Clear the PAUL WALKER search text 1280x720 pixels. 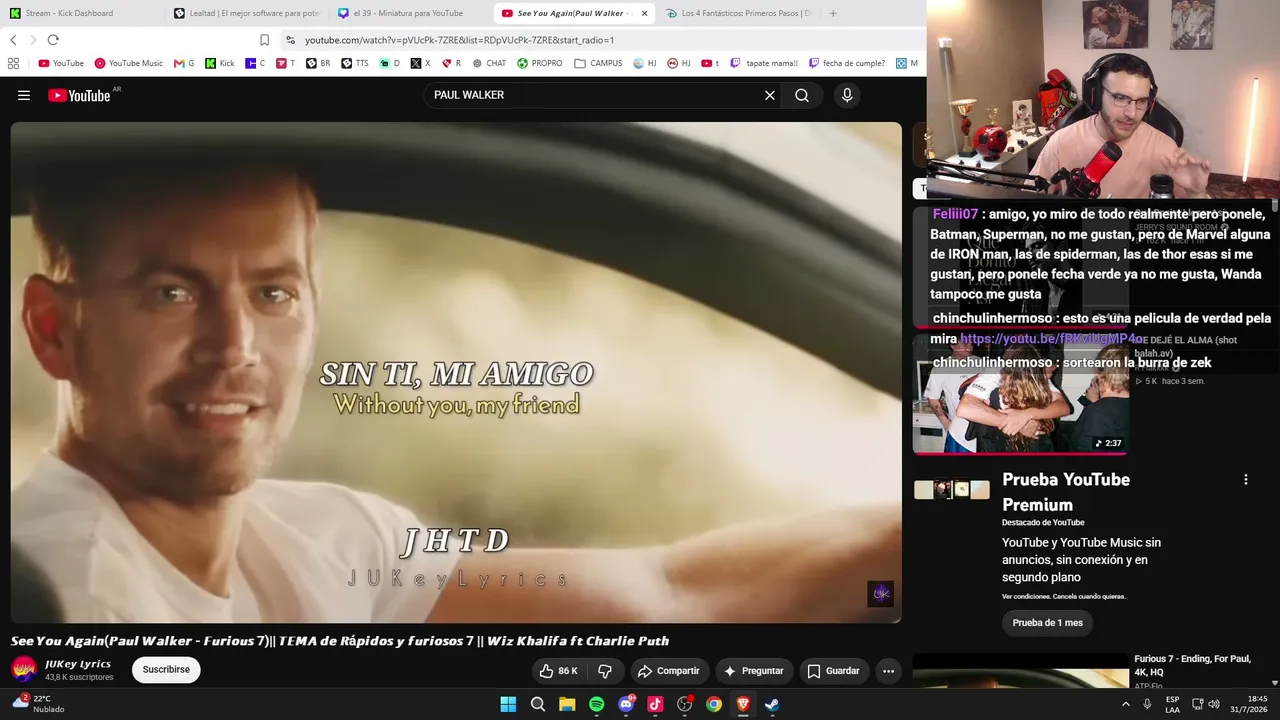(770, 95)
